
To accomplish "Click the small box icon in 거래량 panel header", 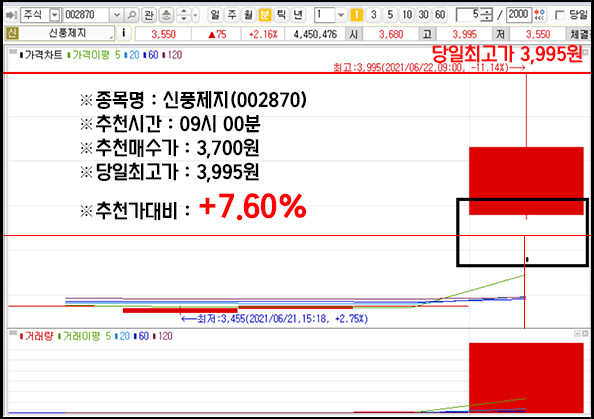I will [x=13, y=333].
